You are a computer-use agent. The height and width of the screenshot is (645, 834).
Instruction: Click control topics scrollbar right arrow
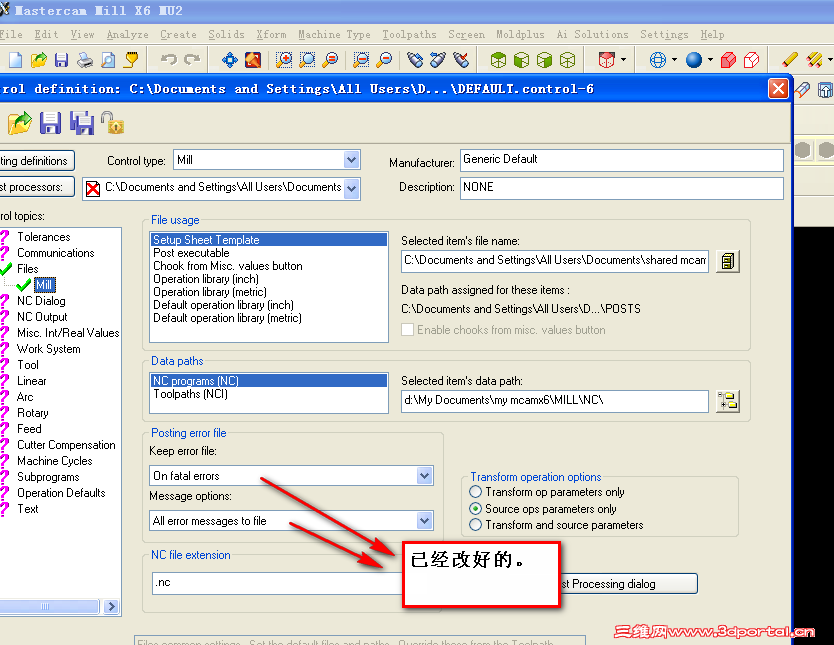111,606
